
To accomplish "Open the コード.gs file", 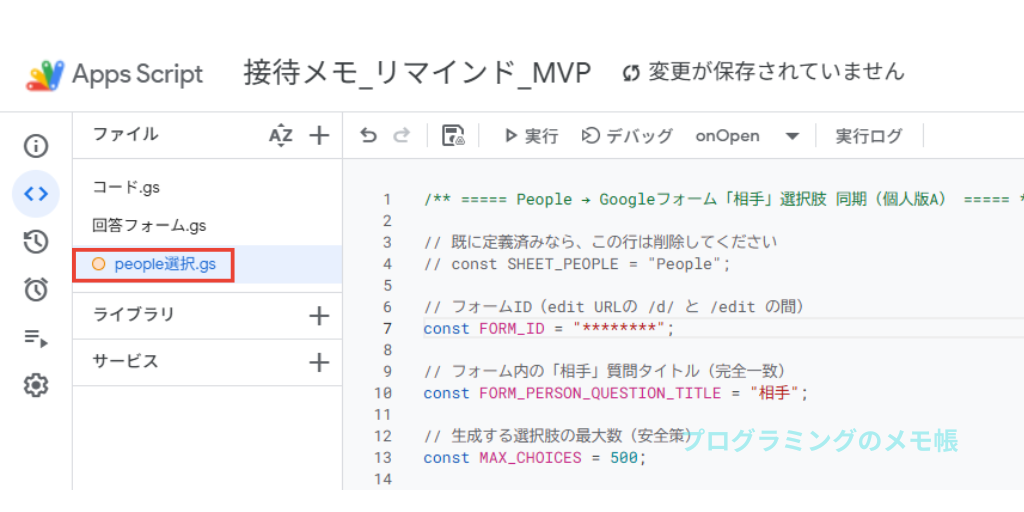I will pyautogui.click(x=126, y=187).
